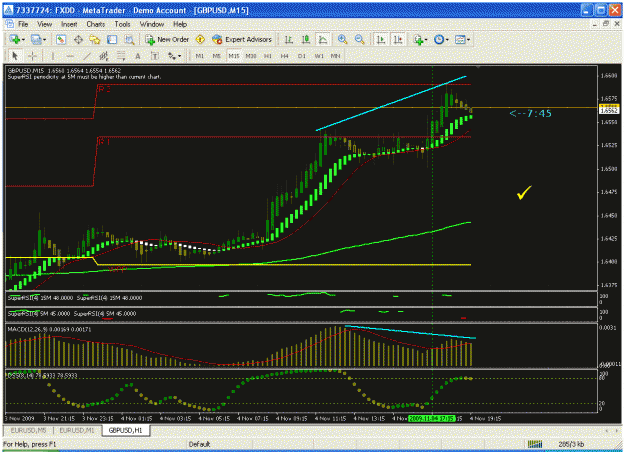The width and height of the screenshot is (625, 452).
Task: Click the 'For Help, press F1' status text
Action: coord(29,444)
